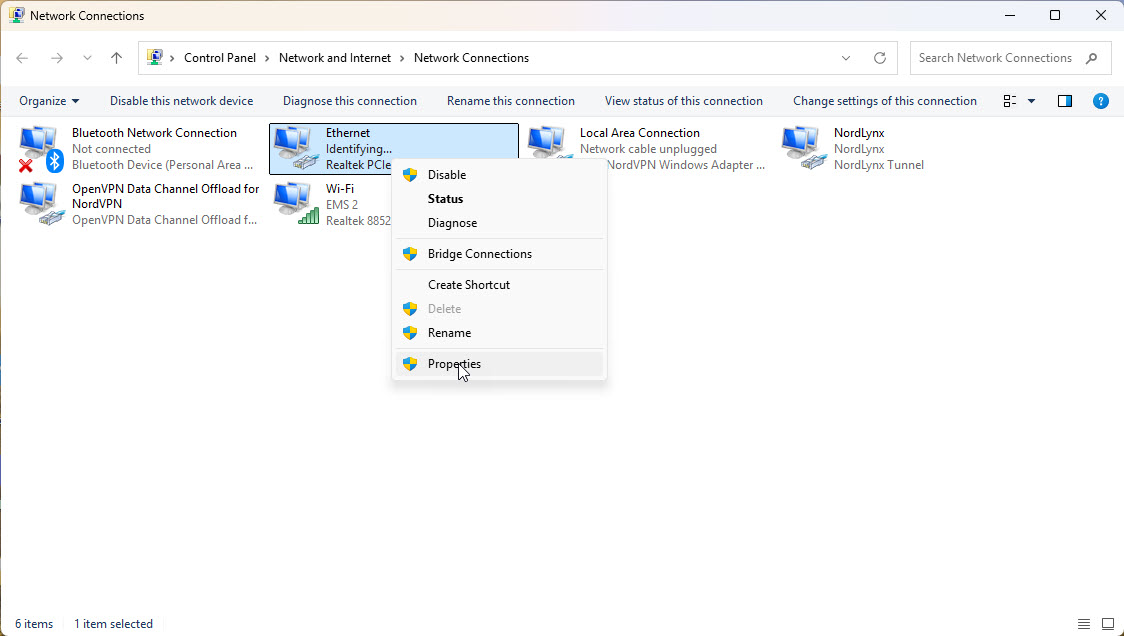Click Diagnose this connection in toolbar

coord(349,101)
